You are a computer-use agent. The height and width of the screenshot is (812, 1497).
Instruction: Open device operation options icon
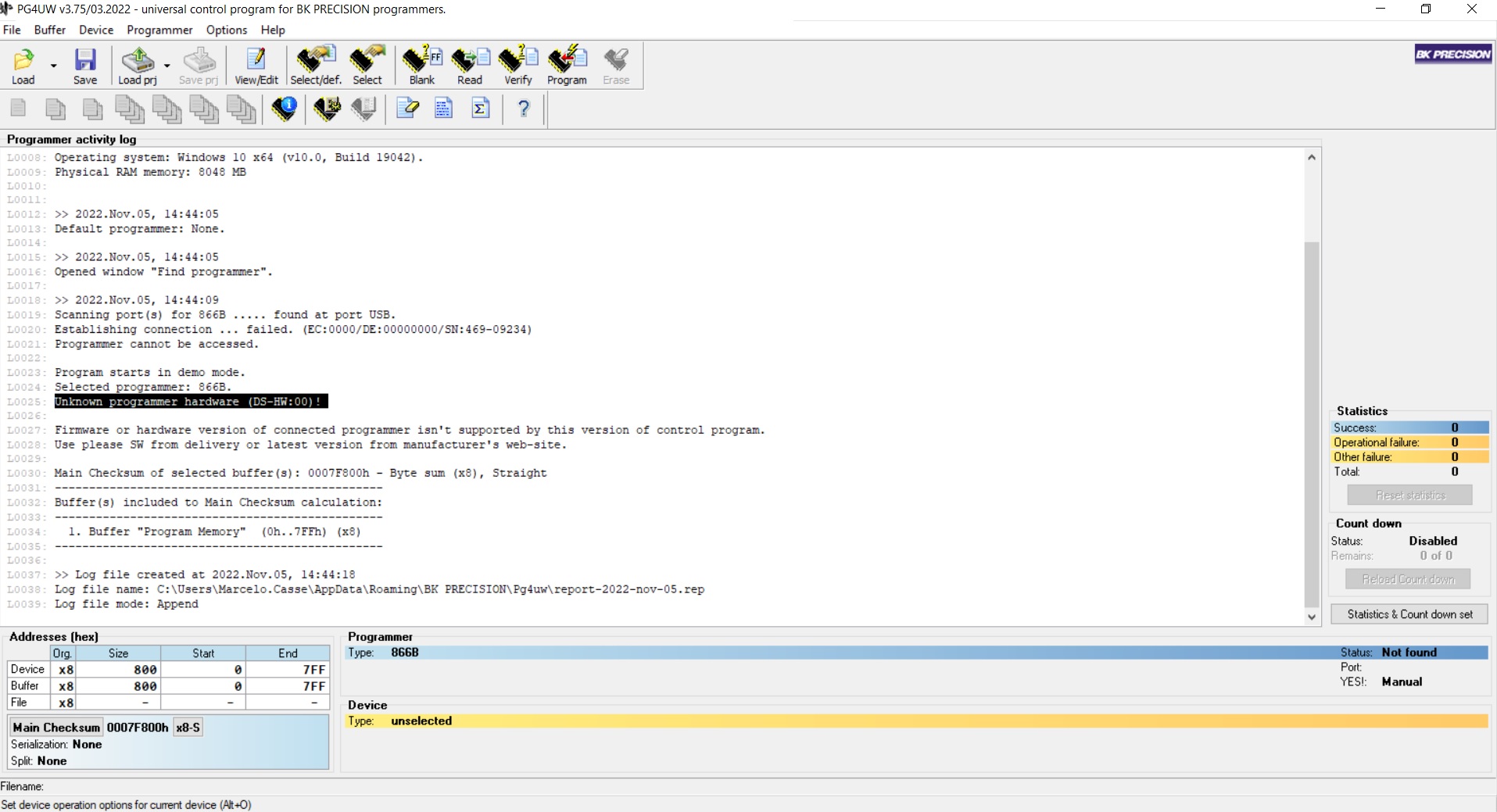click(327, 109)
